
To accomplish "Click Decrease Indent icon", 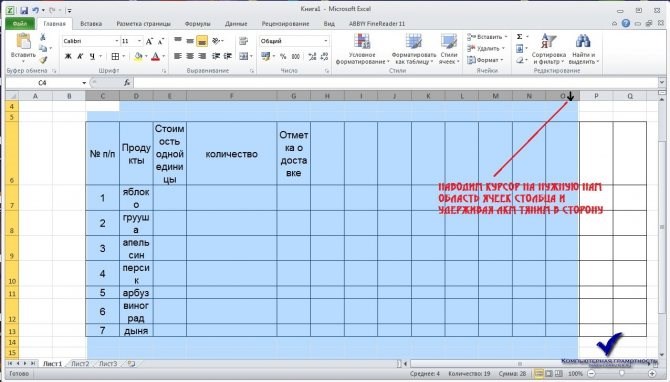I will tap(216, 56).
